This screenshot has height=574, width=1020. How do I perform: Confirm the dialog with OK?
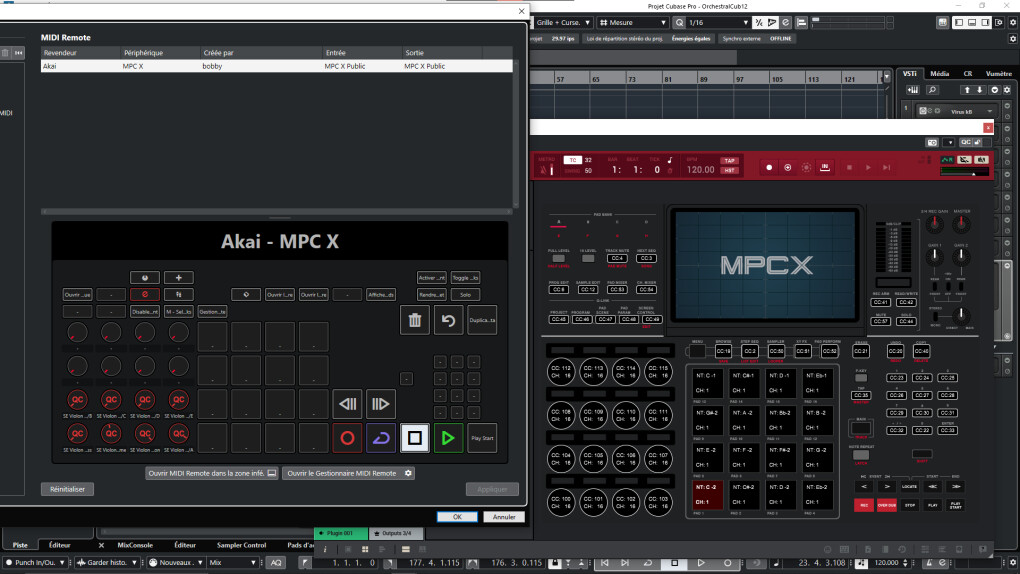point(457,517)
